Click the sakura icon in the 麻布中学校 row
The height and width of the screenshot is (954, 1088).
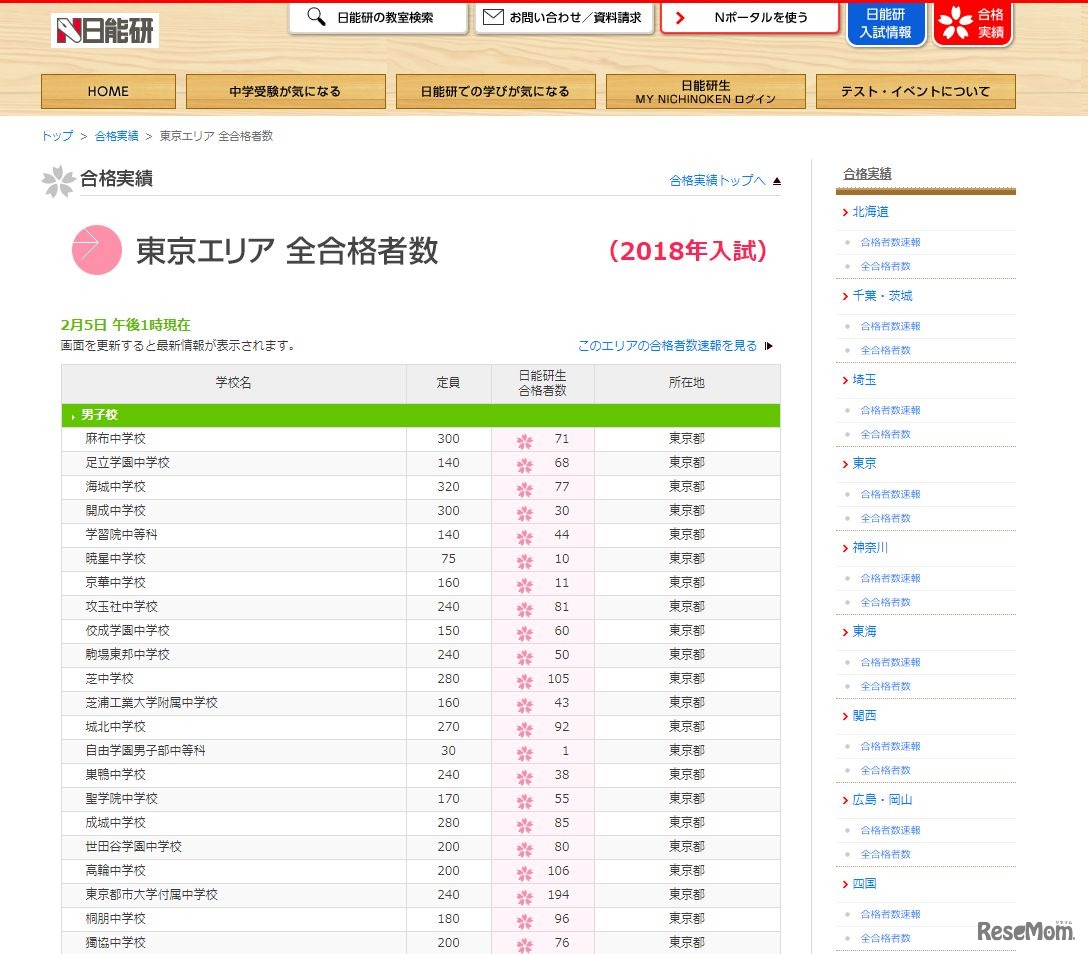(x=525, y=438)
